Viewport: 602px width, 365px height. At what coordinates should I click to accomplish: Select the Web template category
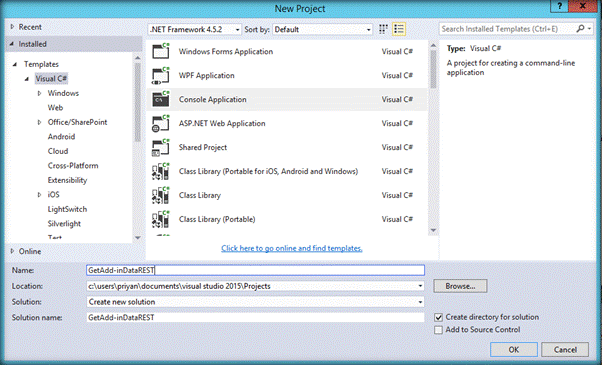pyautogui.click(x=55, y=108)
